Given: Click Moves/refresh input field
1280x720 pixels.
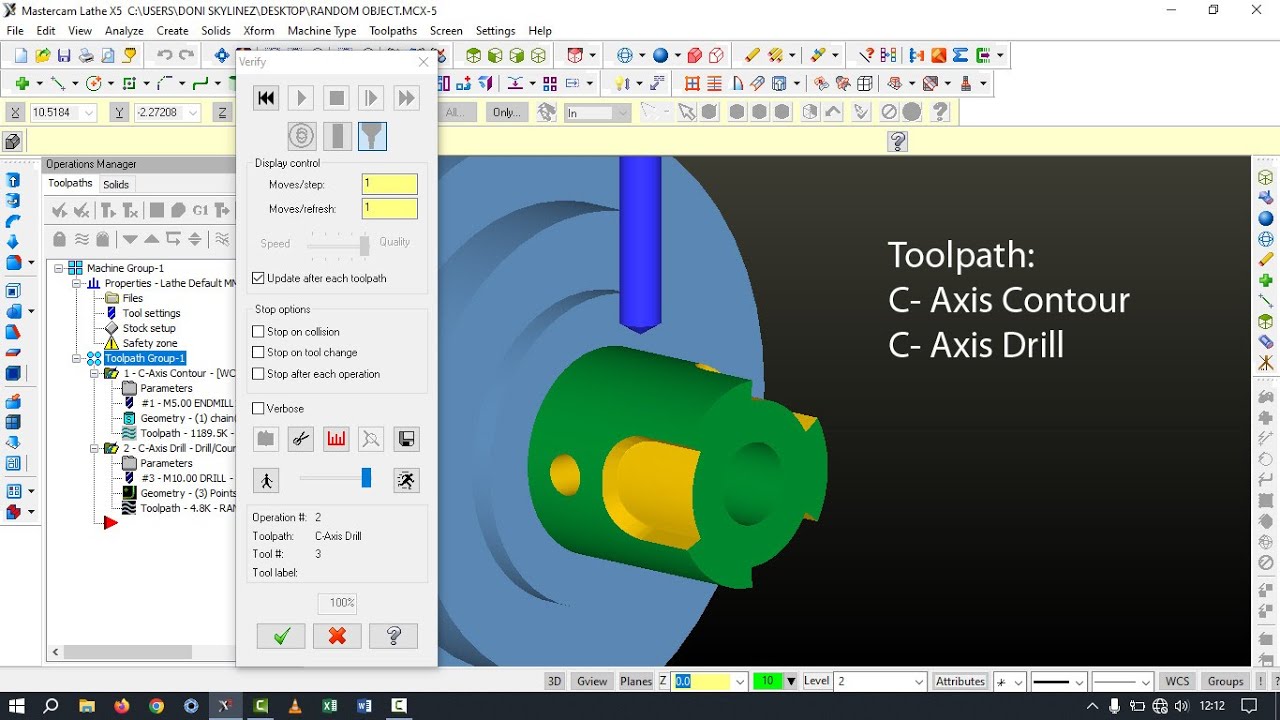Looking at the screenshot, I should 389,209.
